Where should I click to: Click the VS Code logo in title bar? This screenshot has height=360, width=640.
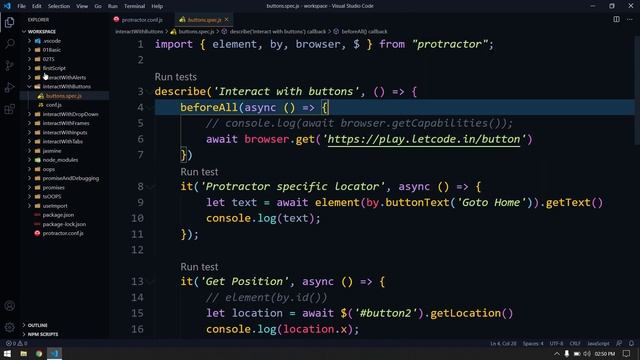[x=7, y=6]
